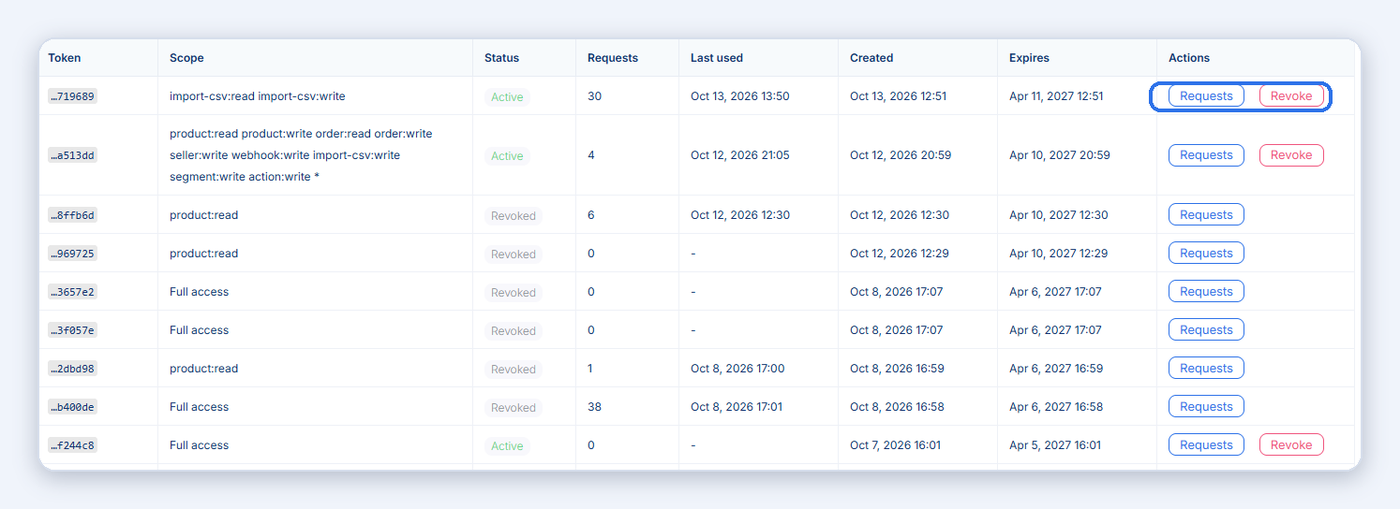Click expiry 'Apr 6, 2027 16:59'
The height and width of the screenshot is (509, 1400).
point(1056,368)
